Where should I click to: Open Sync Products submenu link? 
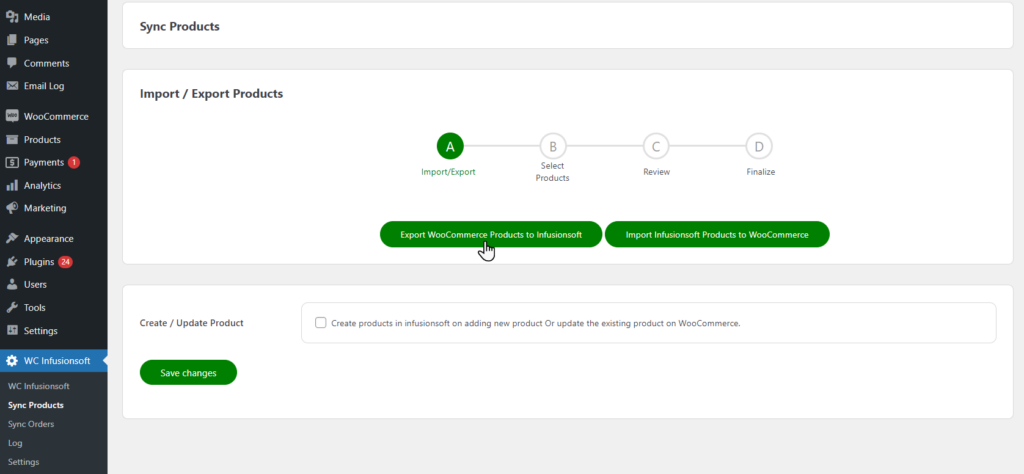coord(36,405)
